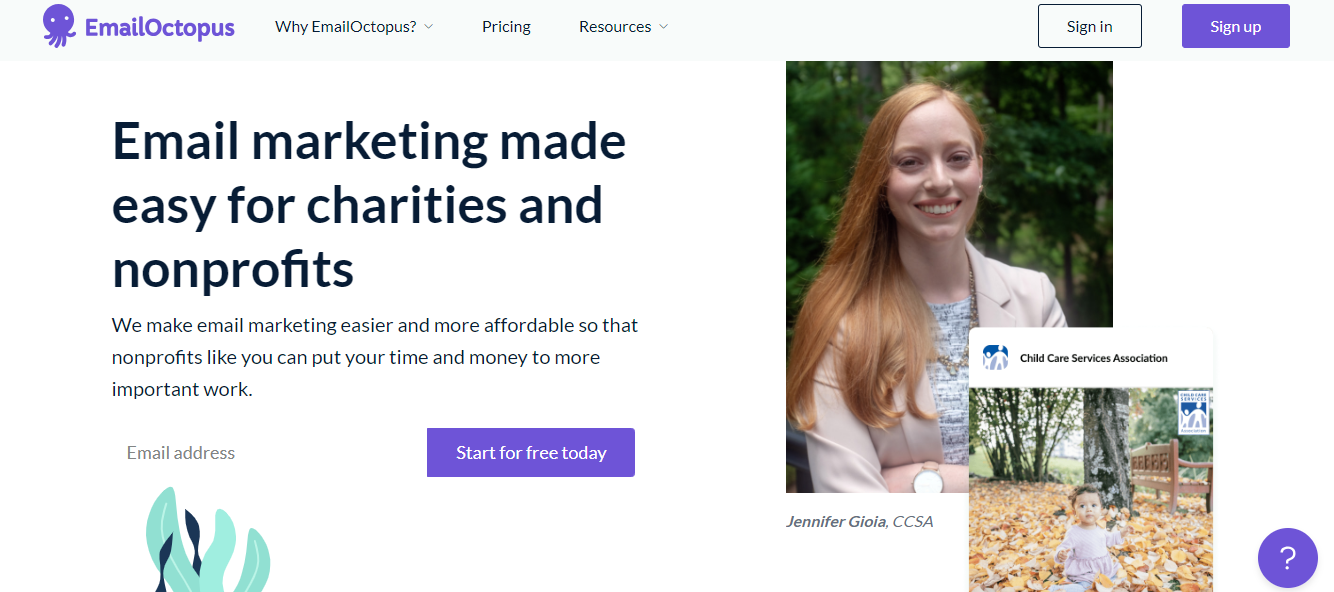Click the purple octopus logo icon

[59, 26]
